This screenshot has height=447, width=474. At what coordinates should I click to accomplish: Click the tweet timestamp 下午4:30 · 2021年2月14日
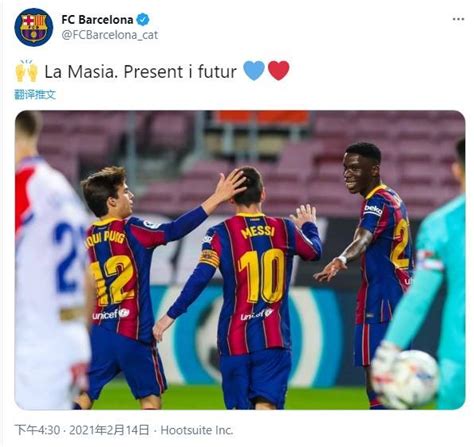click(81, 430)
